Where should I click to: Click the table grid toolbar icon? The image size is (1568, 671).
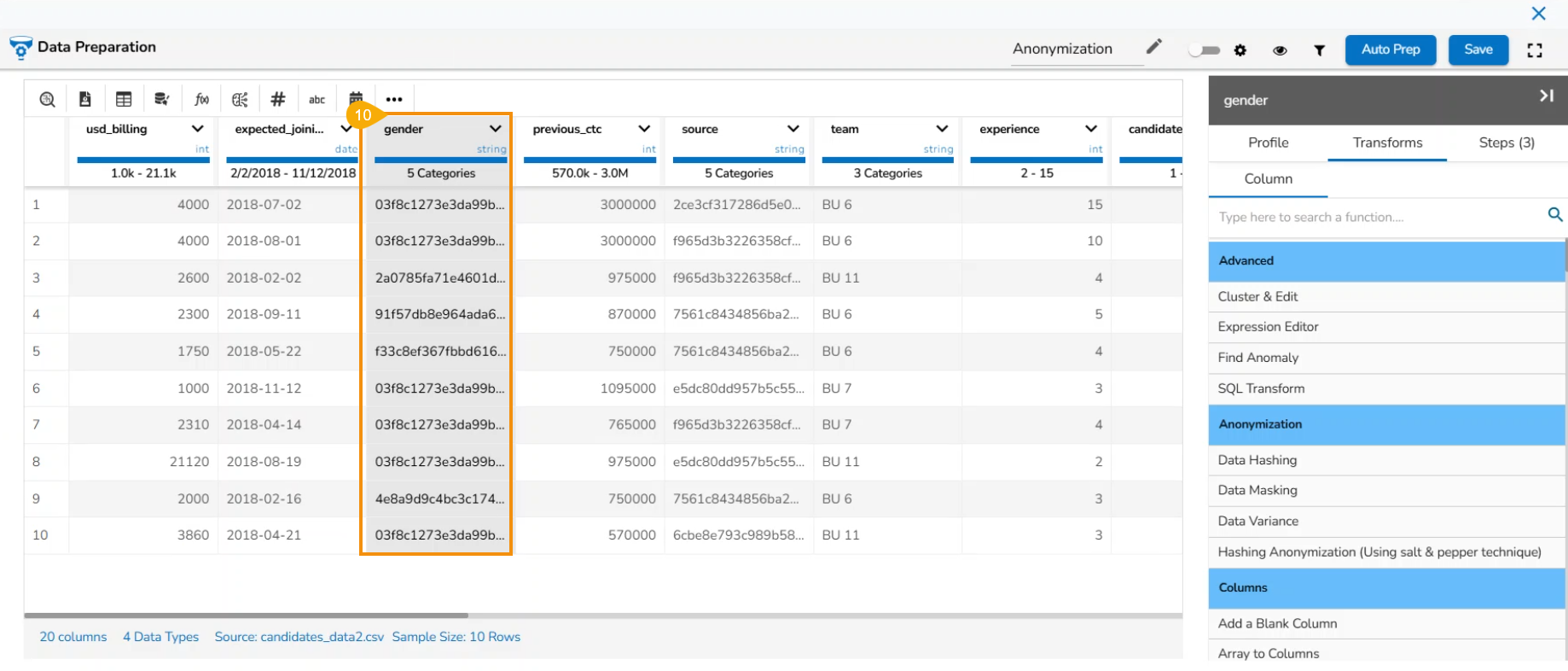point(124,100)
